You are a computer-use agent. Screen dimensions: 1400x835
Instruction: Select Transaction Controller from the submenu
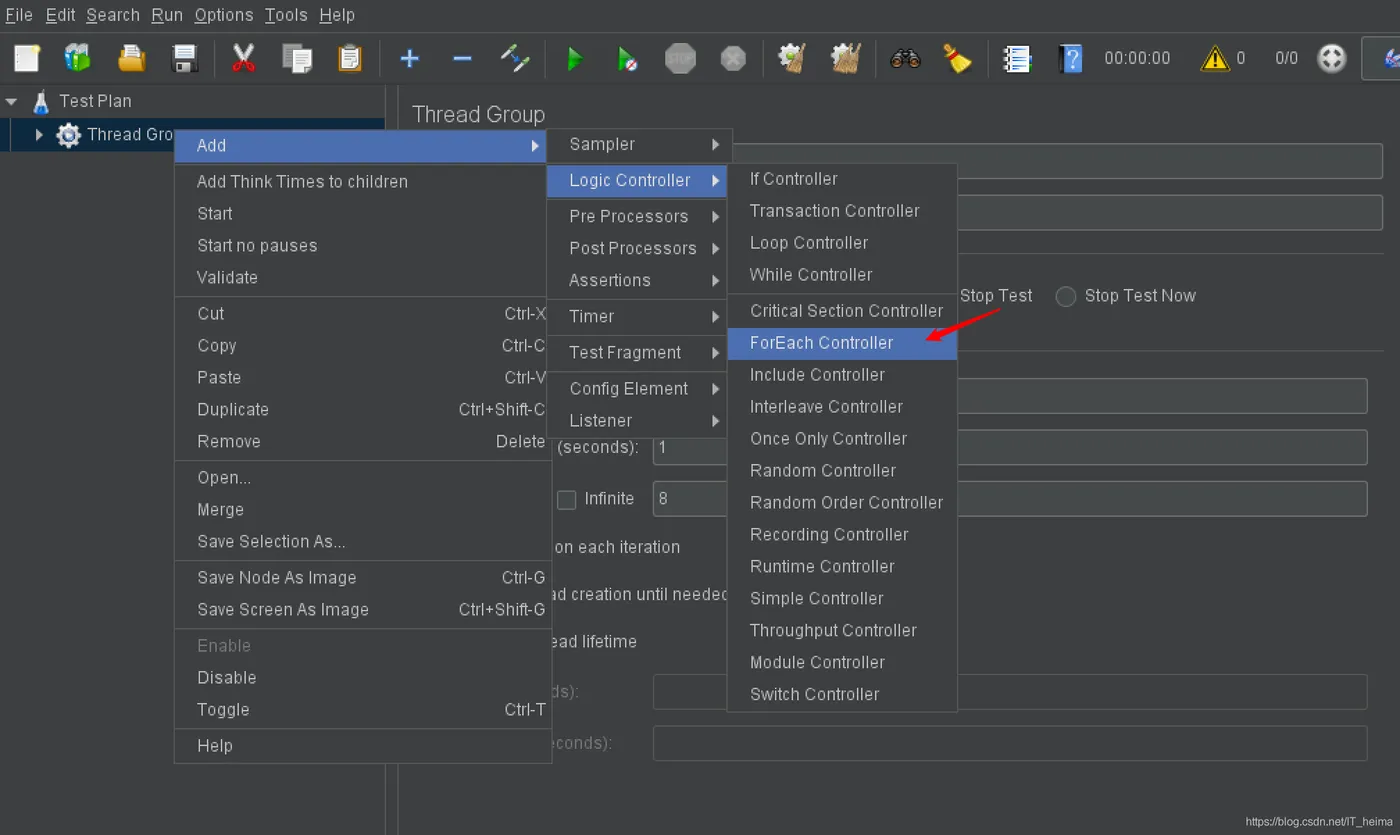pyautogui.click(x=842, y=211)
